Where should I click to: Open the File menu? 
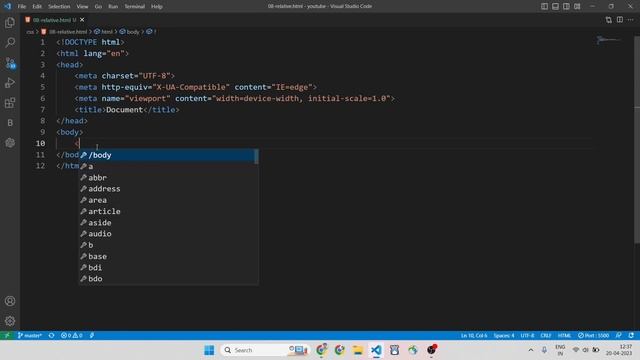point(22,7)
